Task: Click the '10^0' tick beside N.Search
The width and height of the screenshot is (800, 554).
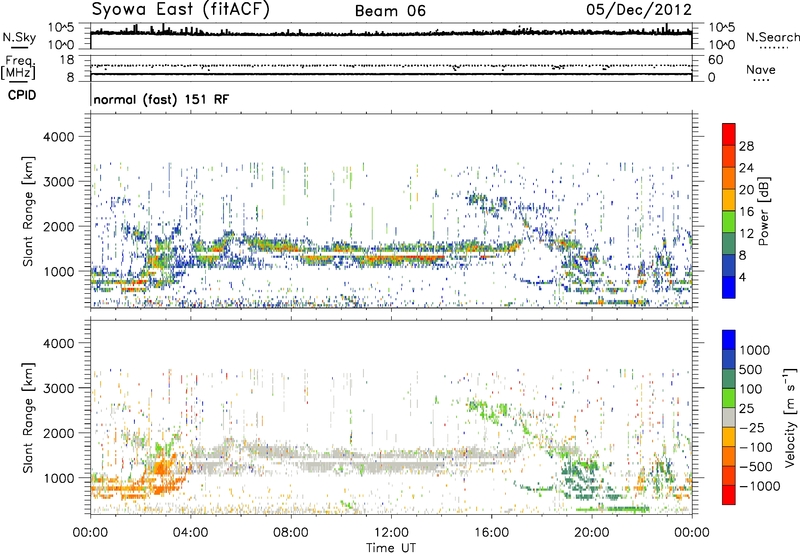Action: tap(722, 45)
